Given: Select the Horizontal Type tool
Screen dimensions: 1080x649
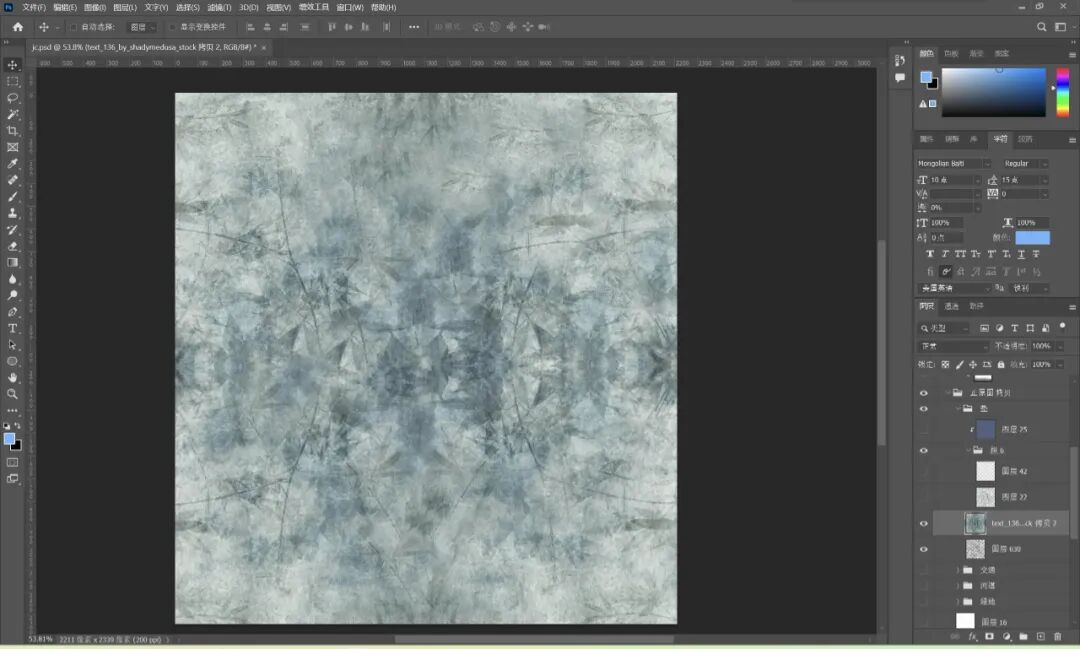Looking at the screenshot, I should click(12, 329).
